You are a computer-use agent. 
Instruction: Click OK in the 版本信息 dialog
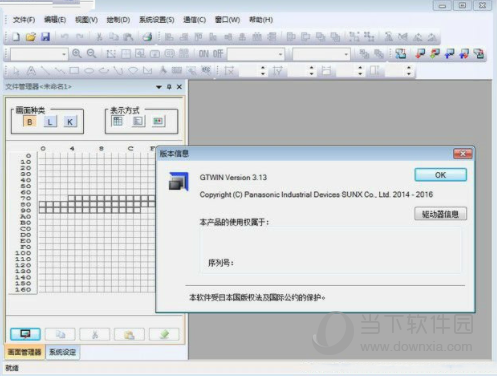pos(440,175)
